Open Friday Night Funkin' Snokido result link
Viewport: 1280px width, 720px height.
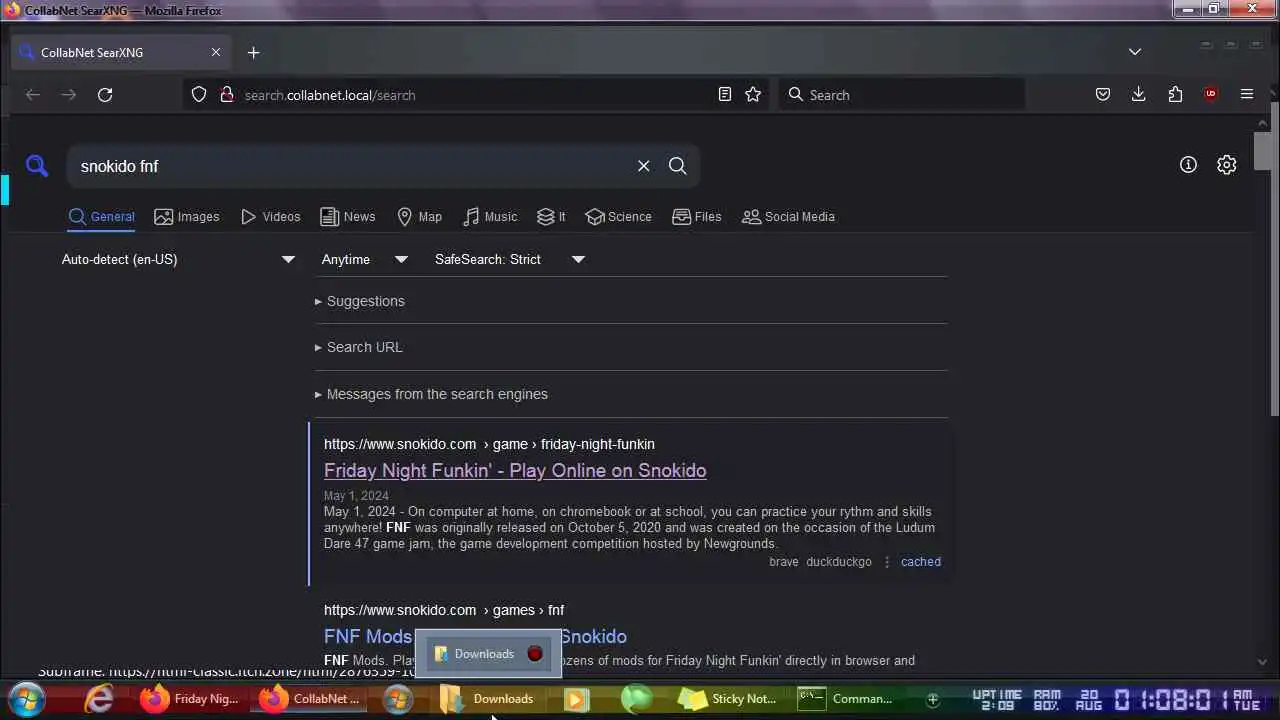pos(515,470)
